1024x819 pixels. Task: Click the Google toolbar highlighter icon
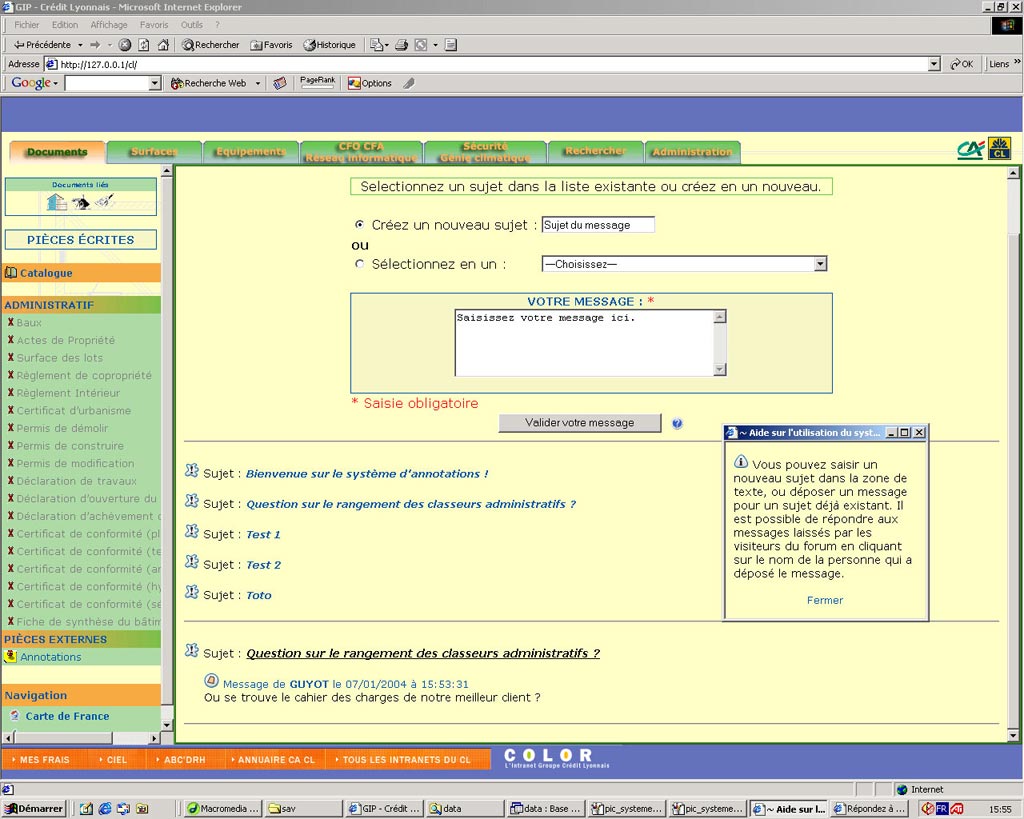tap(409, 83)
